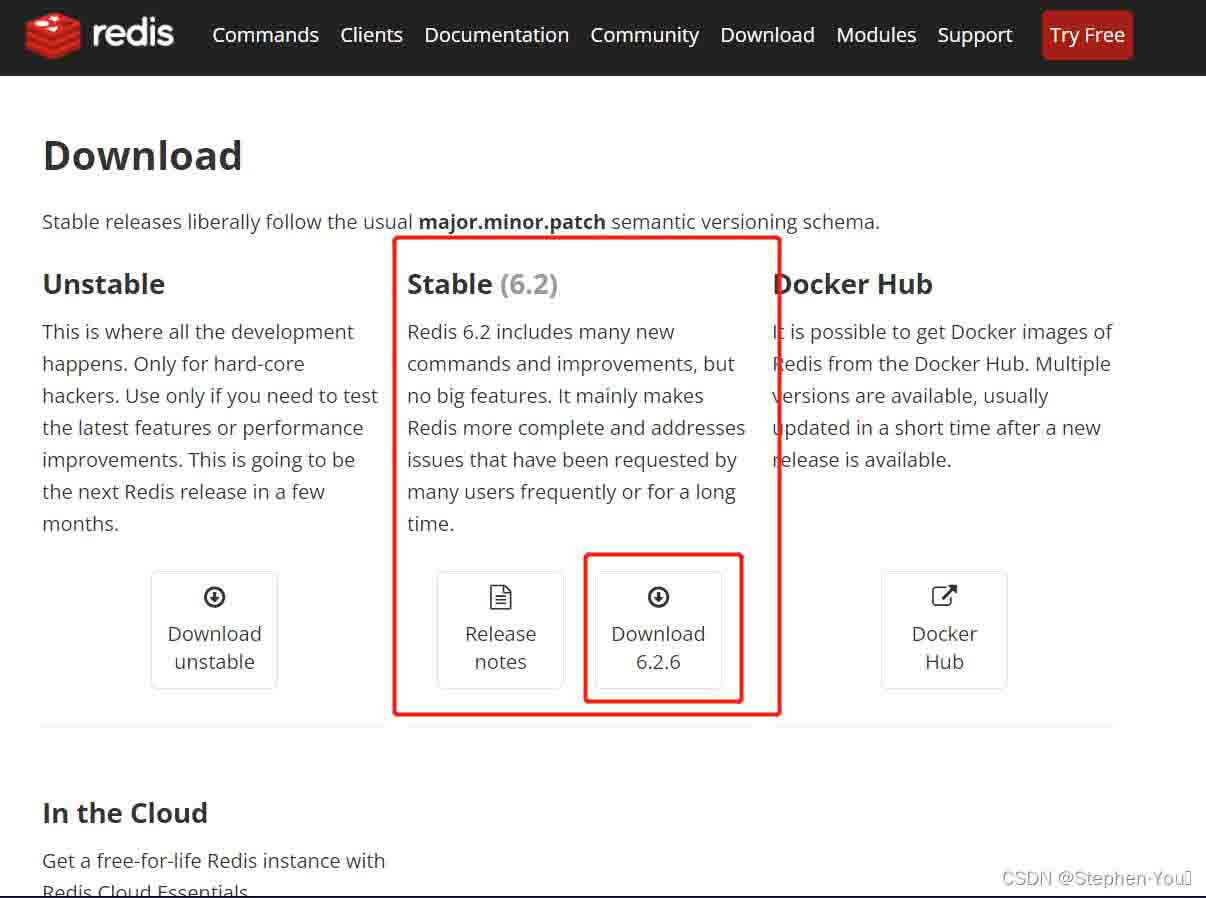Image resolution: width=1206 pixels, height=898 pixels.
Task: Click the Stable (6.2) section heading
Action: pyautogui.click(x=482, y=284)
